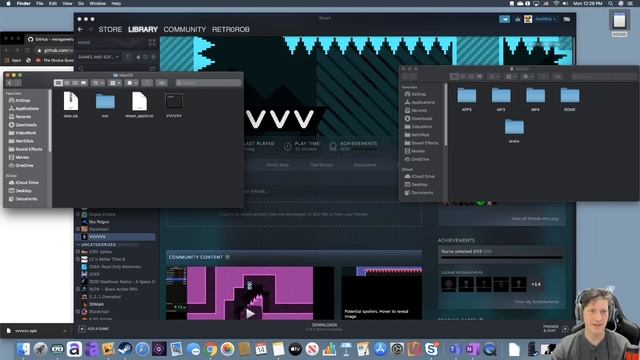640x360 pixels.
Task: Open the Calendar app from the Dock
Action: [261, 349]
